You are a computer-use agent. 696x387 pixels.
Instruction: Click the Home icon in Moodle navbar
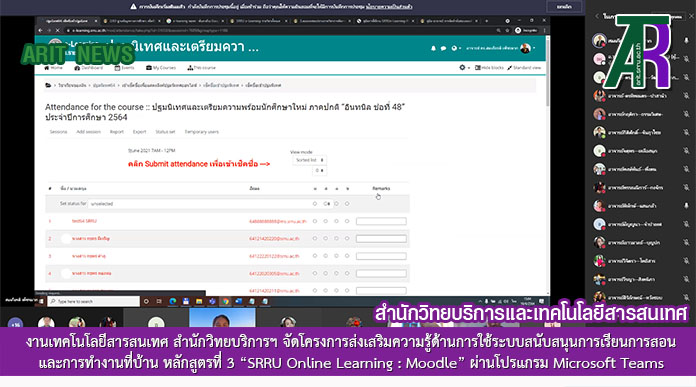(47, 67)
